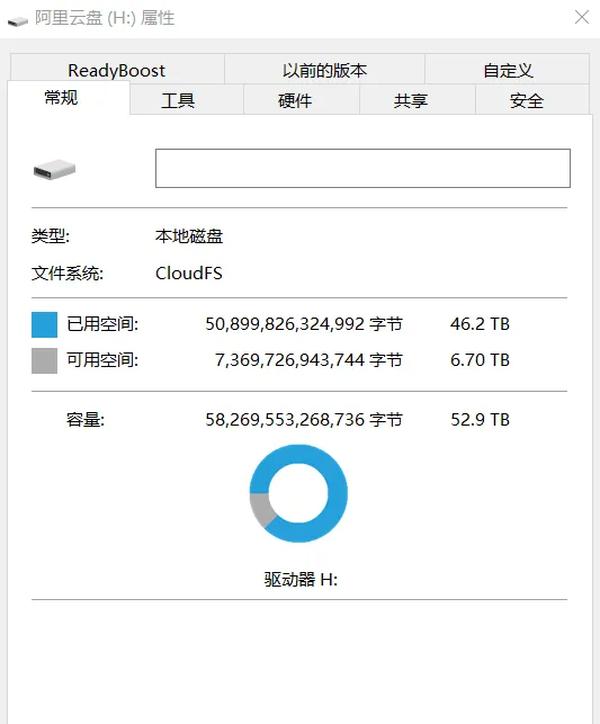
Task: Close the properties dialog
Action: coord(582,18)
